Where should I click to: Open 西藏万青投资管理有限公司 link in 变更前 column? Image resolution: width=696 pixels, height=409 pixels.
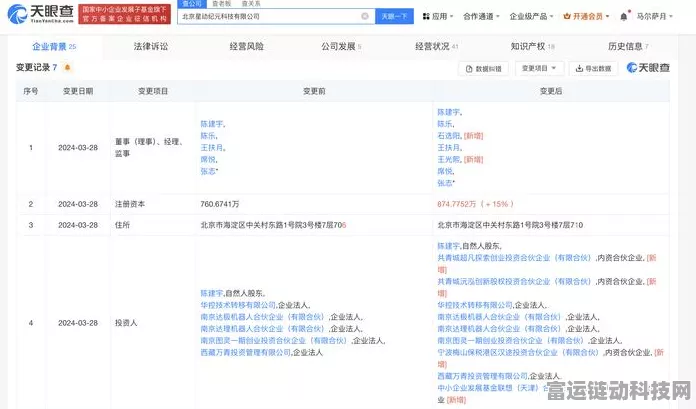(x=245, y=352)
